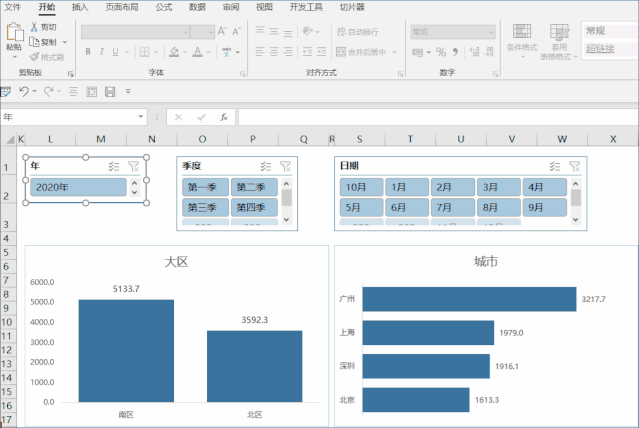
Task: Align text to top
Action: pyautogui.click(x=260, y=31)
